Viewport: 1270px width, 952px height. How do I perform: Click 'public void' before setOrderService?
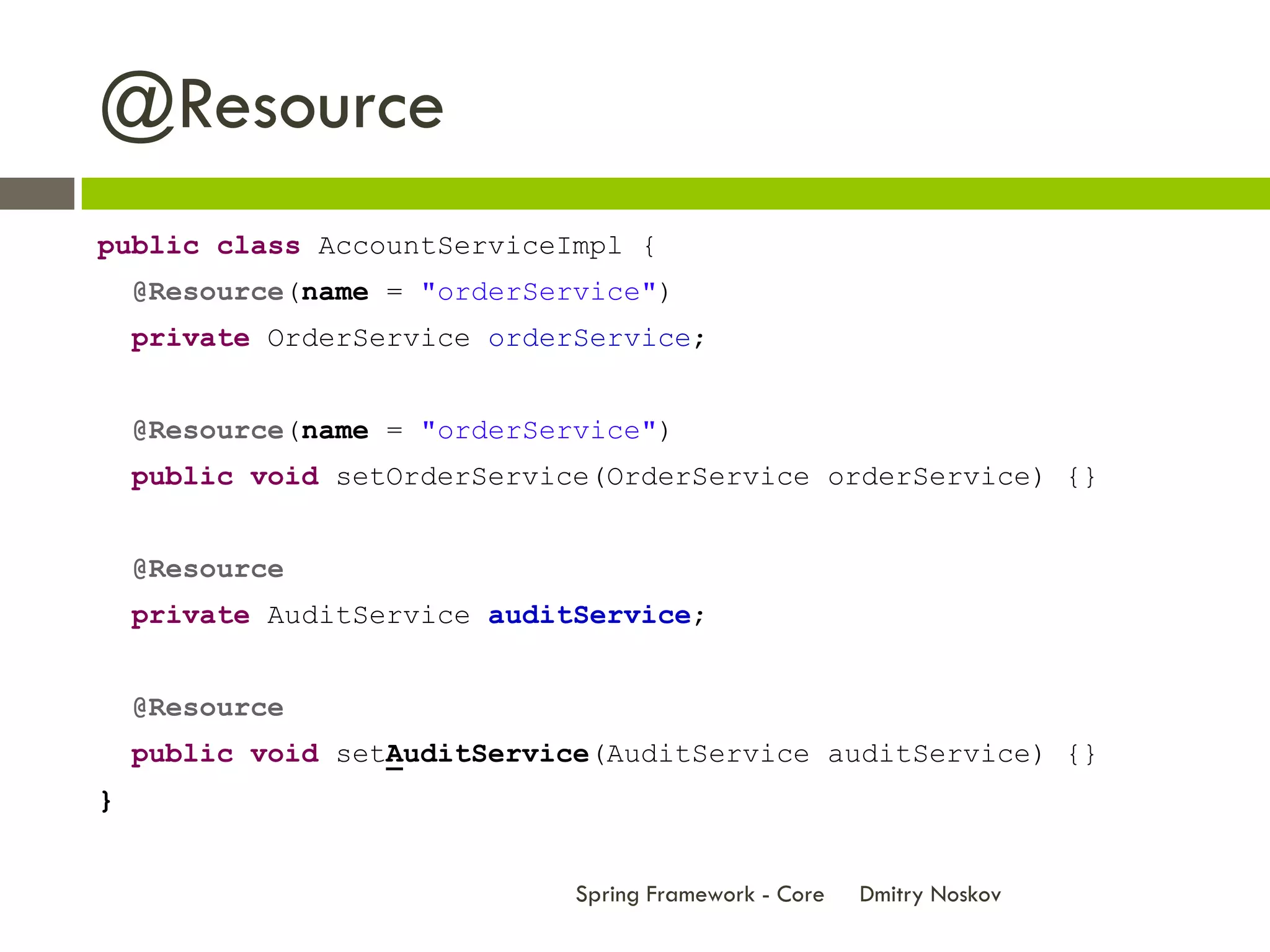coord(225,477)
